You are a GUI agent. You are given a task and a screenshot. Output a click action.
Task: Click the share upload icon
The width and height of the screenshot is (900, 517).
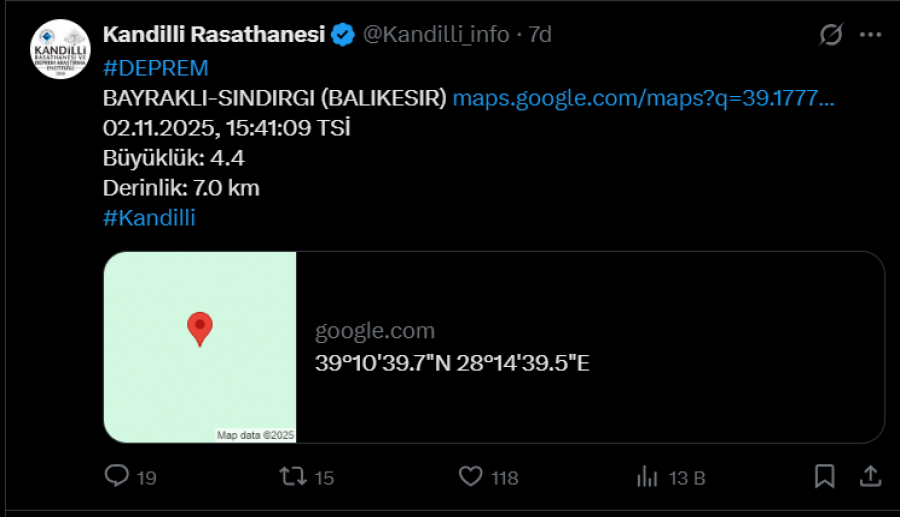pos(870,476)
